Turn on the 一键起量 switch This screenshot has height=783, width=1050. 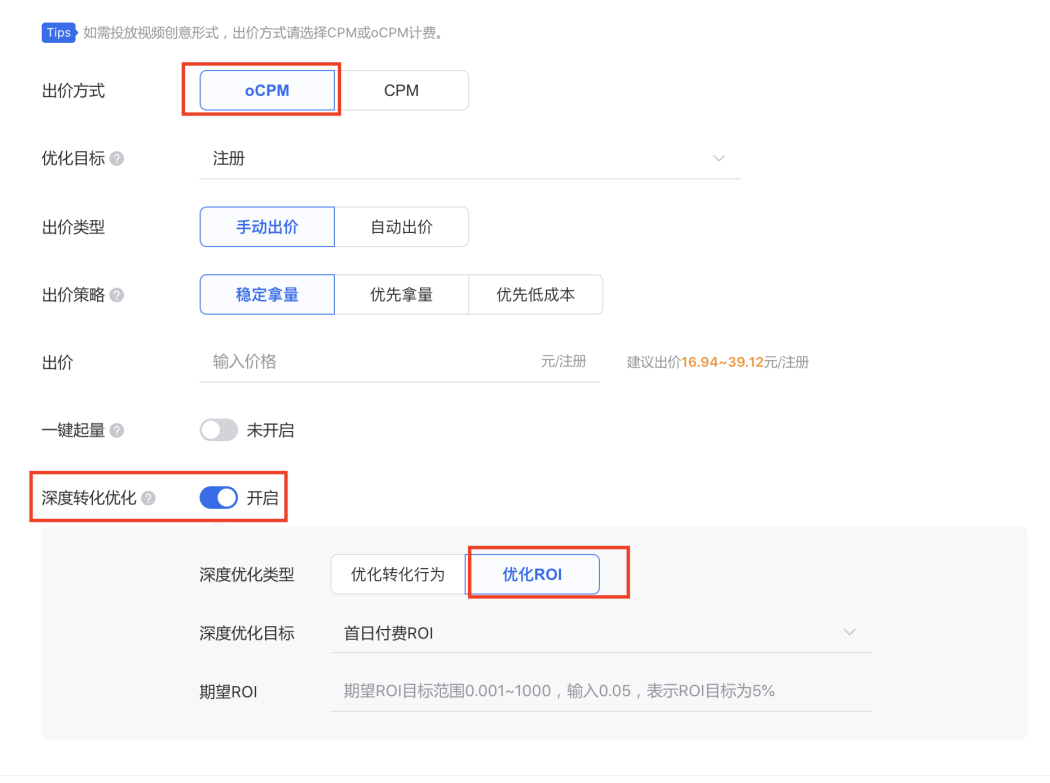(218, 430)
